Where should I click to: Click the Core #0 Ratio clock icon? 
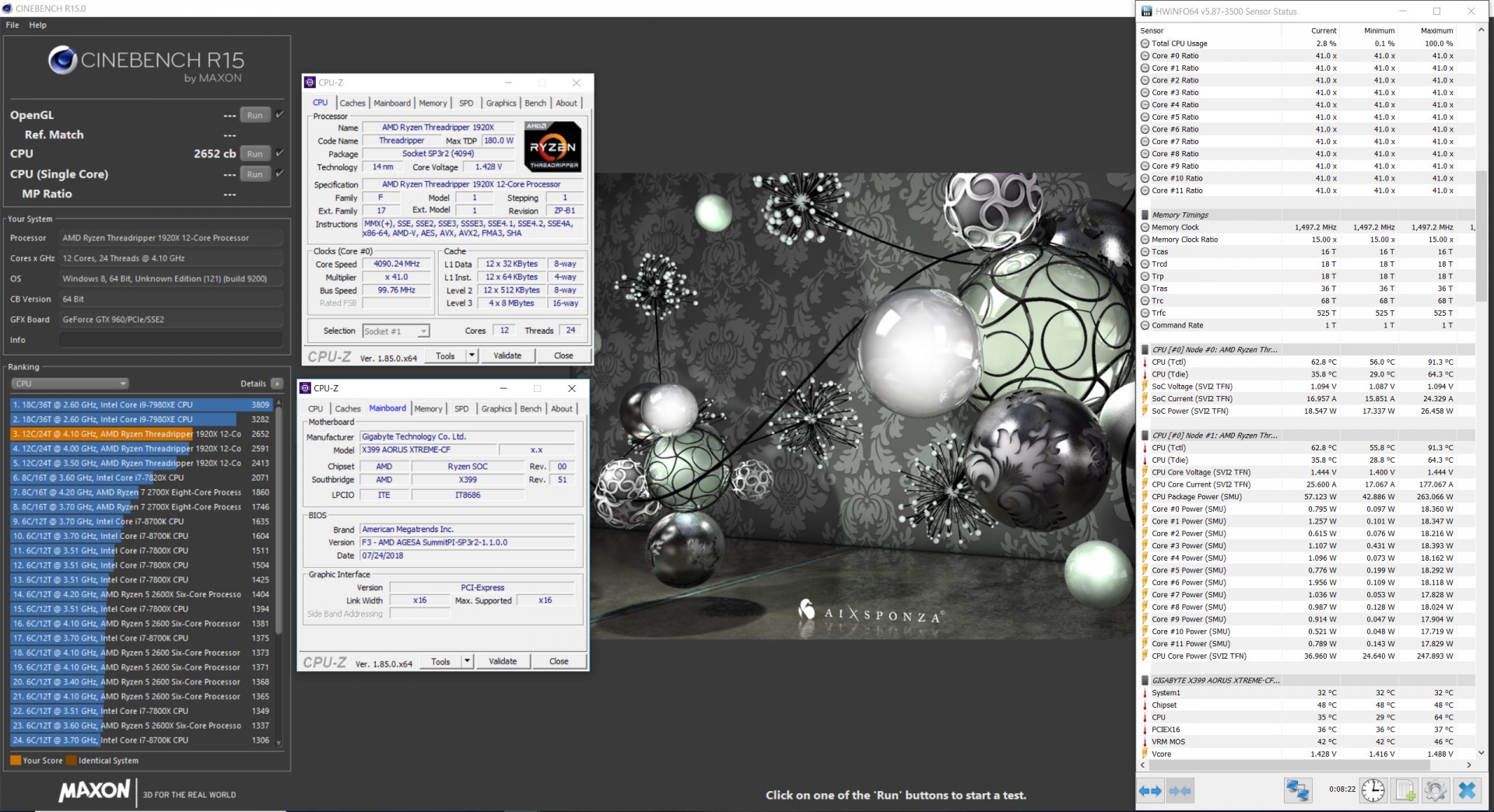tap(1145, 56)
